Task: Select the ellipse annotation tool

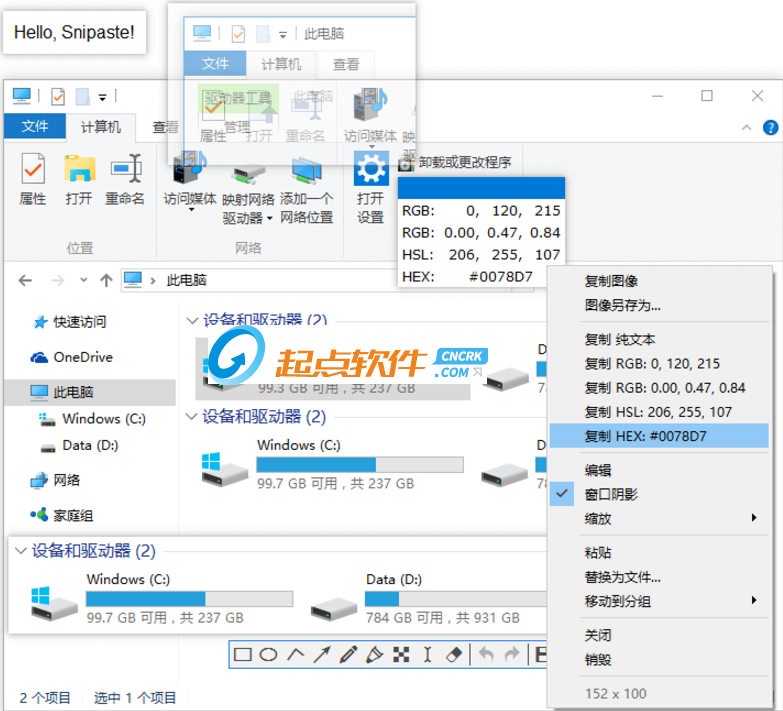Action: [269, 655]
